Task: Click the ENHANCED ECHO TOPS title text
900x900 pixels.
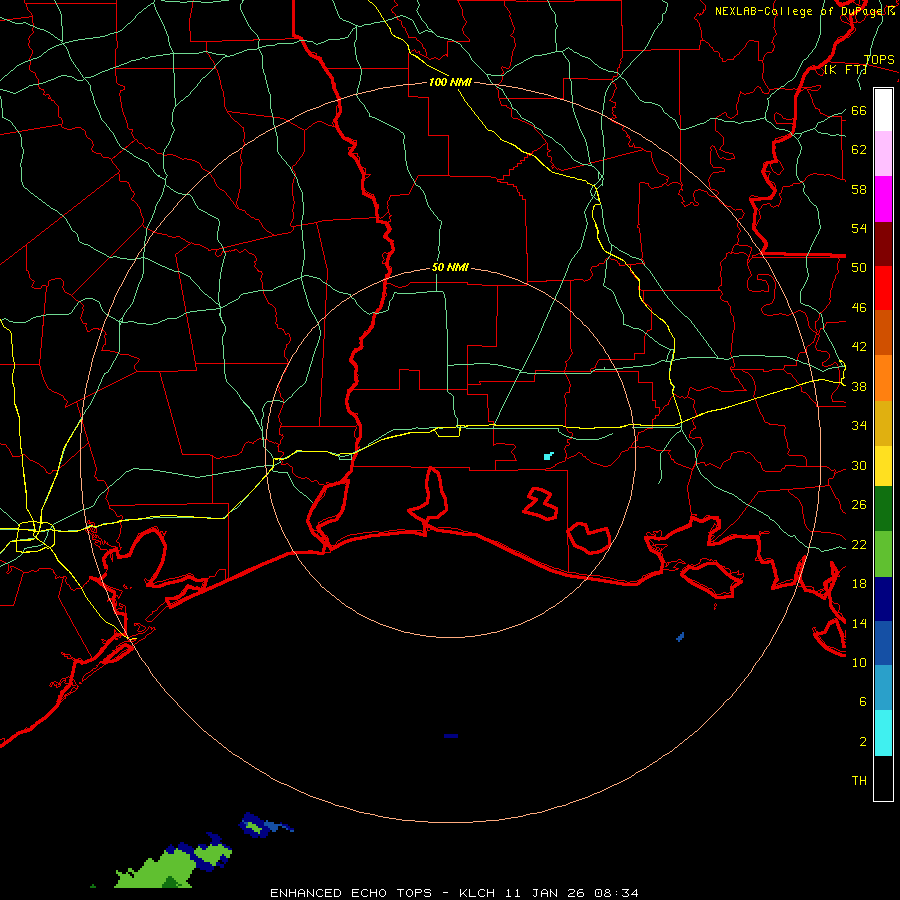Action: point(351,893)
